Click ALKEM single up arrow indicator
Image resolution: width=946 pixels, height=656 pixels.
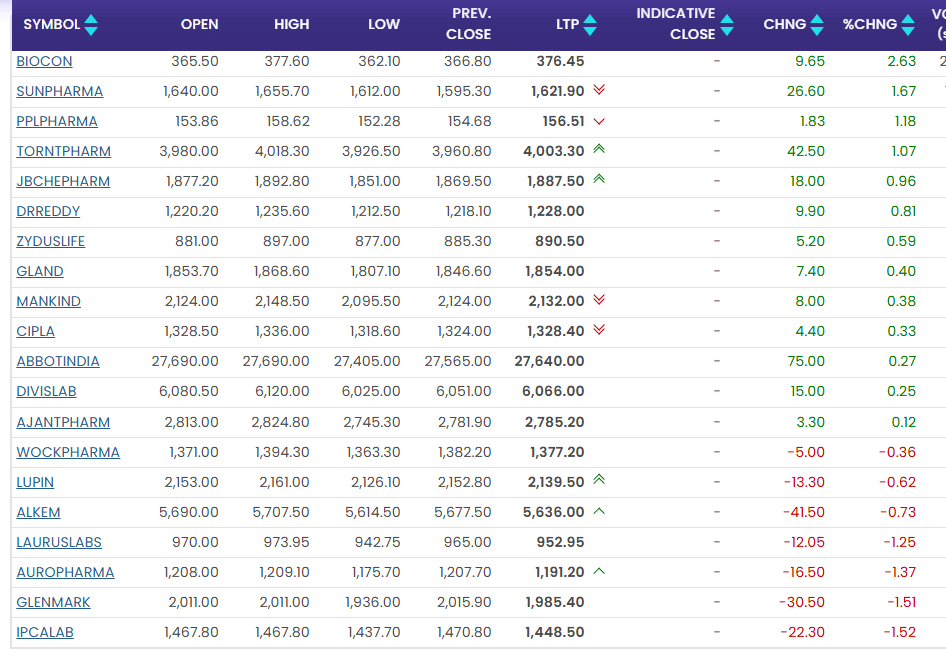pyautogui.click(x=599, y=511)
